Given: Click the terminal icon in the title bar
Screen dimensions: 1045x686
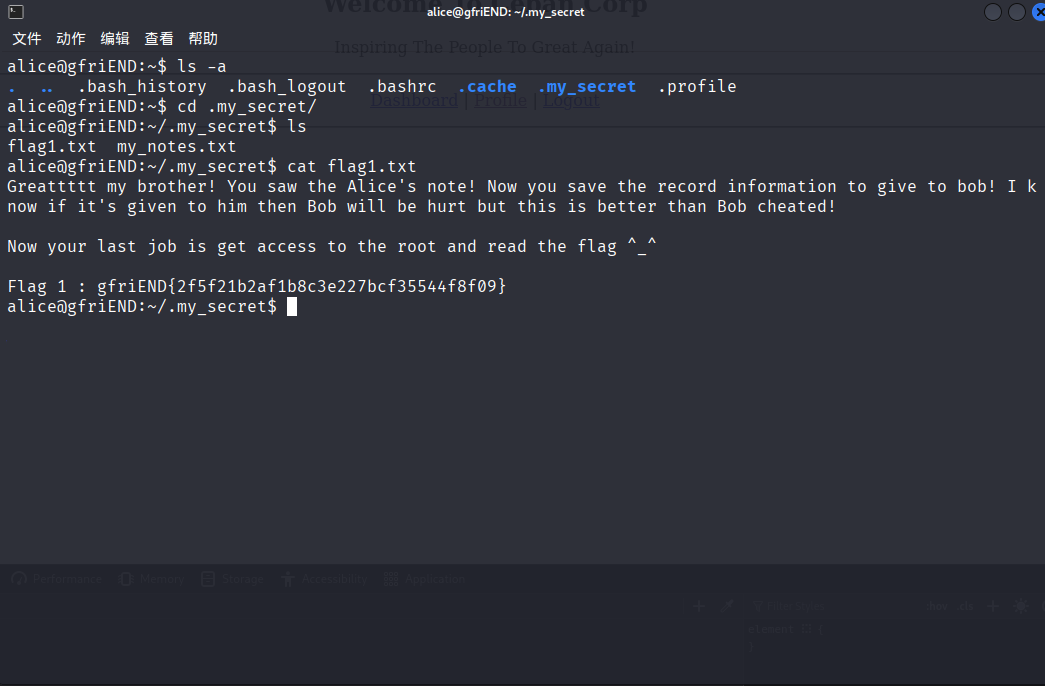Looking at the screenshot, I should (16, 11).
